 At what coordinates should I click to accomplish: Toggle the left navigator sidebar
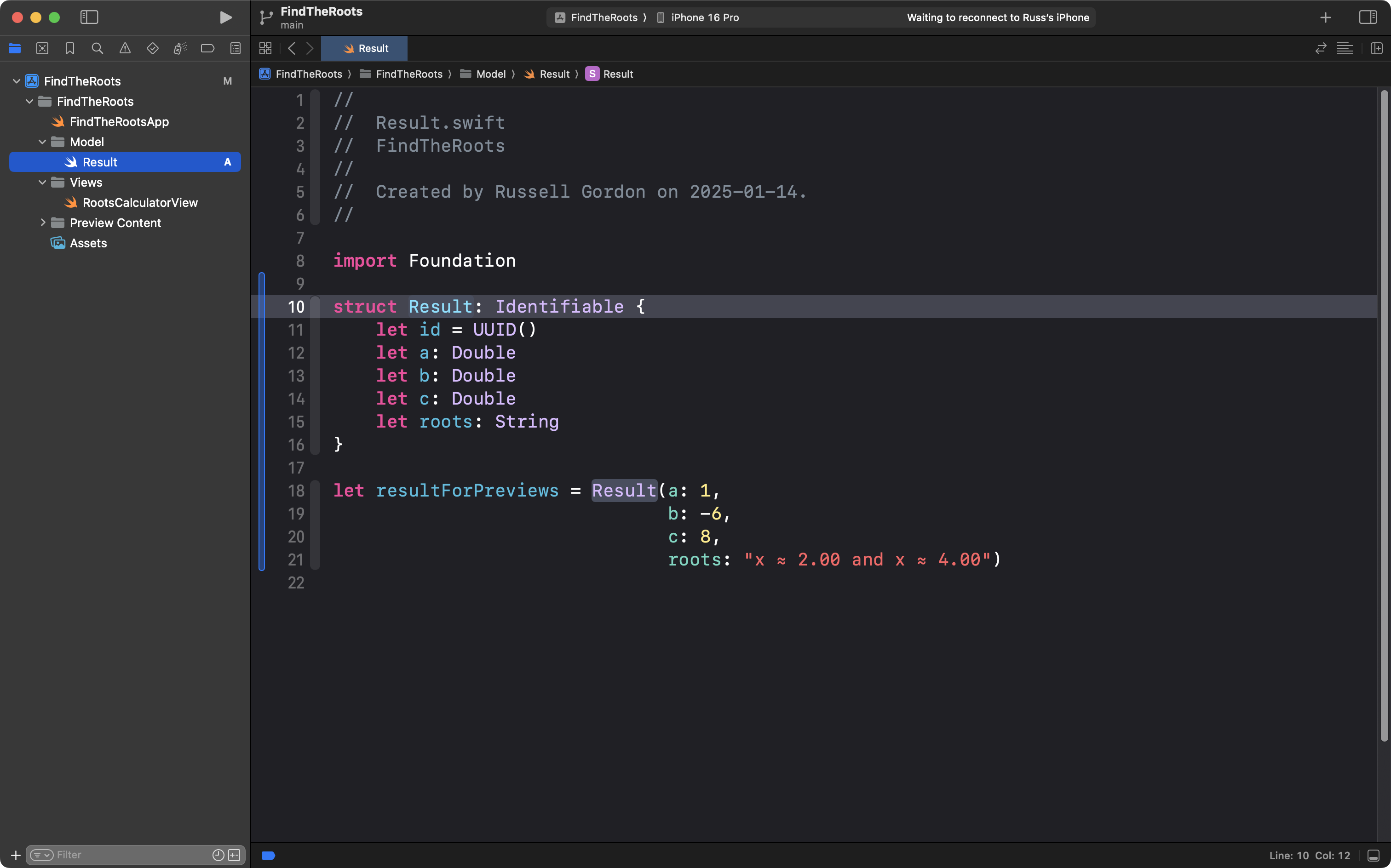89,17
